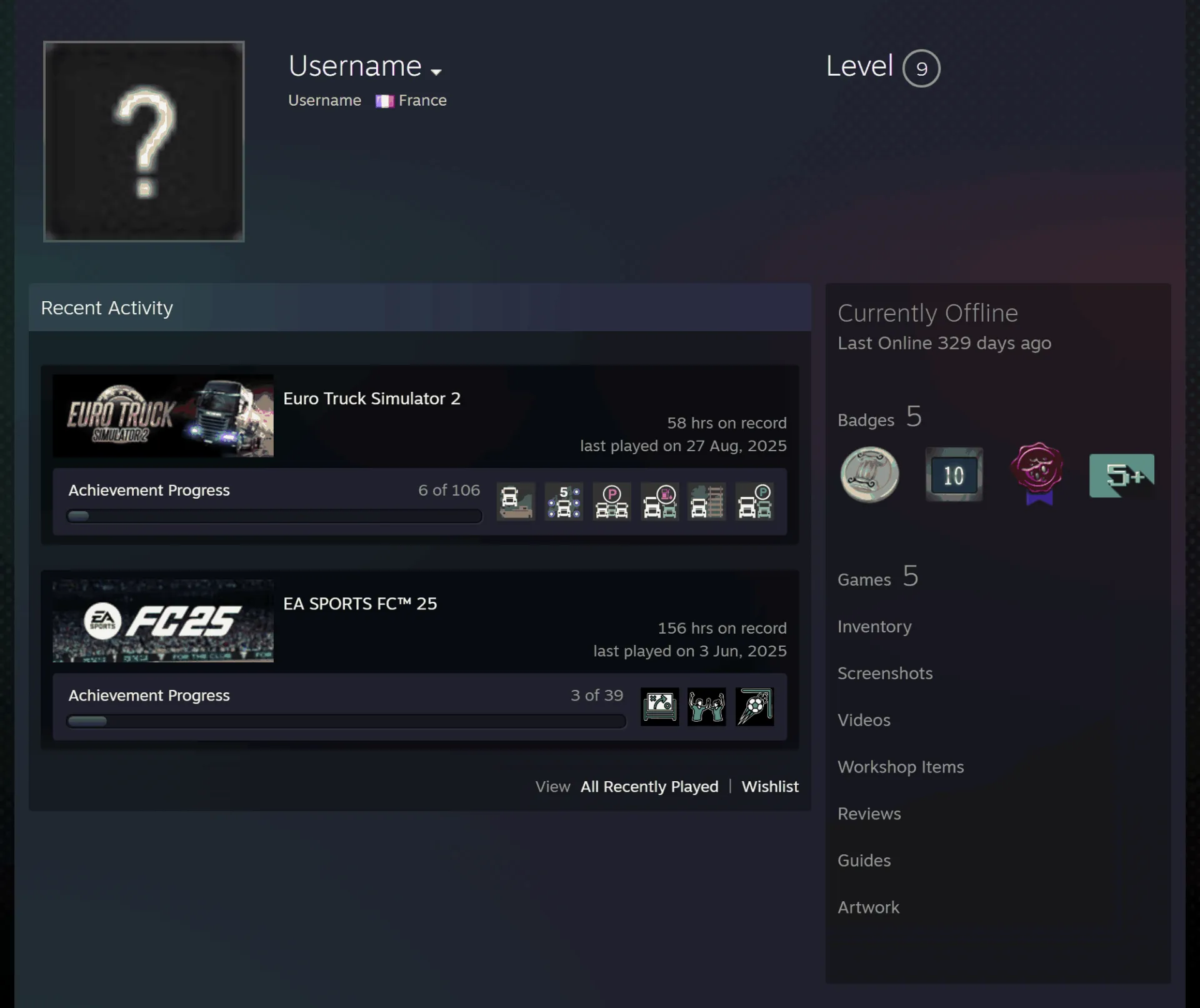Open the last Euro Truck achievement with green P

[755, 501]
